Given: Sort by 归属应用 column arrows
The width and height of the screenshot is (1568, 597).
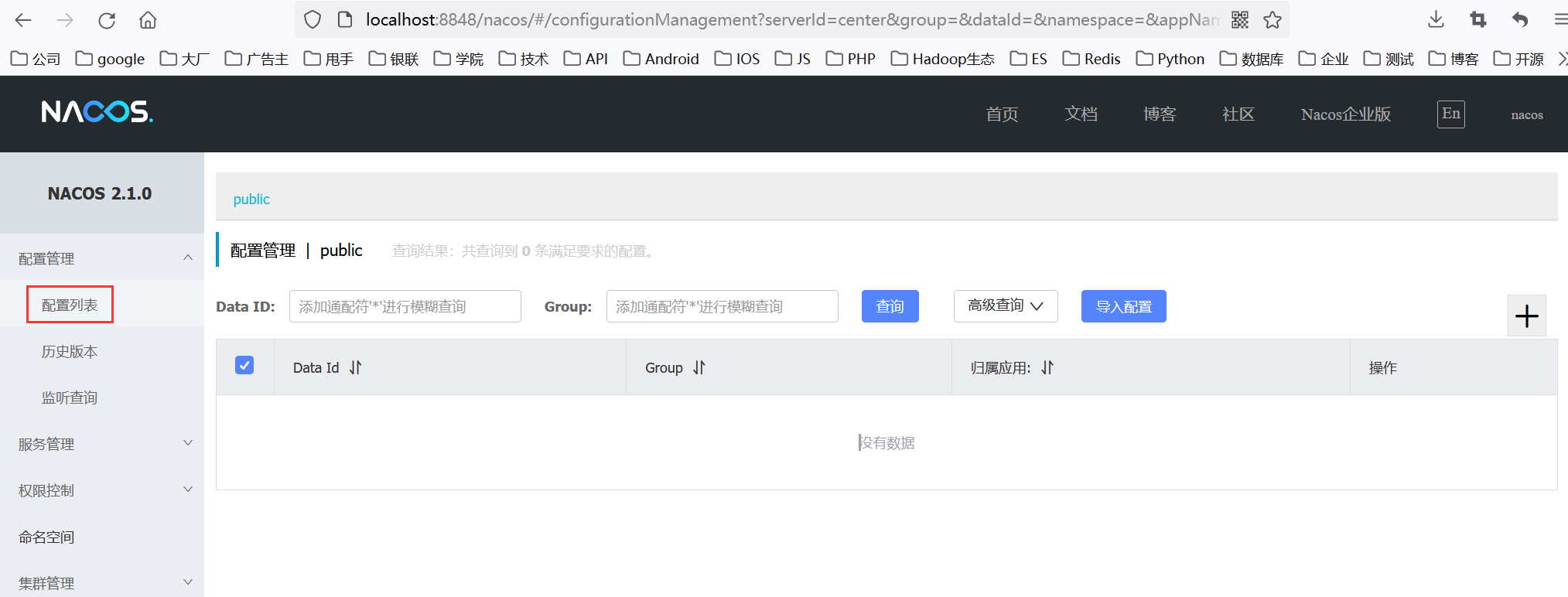Looking at the screenshot, I should coord(1047,367).
